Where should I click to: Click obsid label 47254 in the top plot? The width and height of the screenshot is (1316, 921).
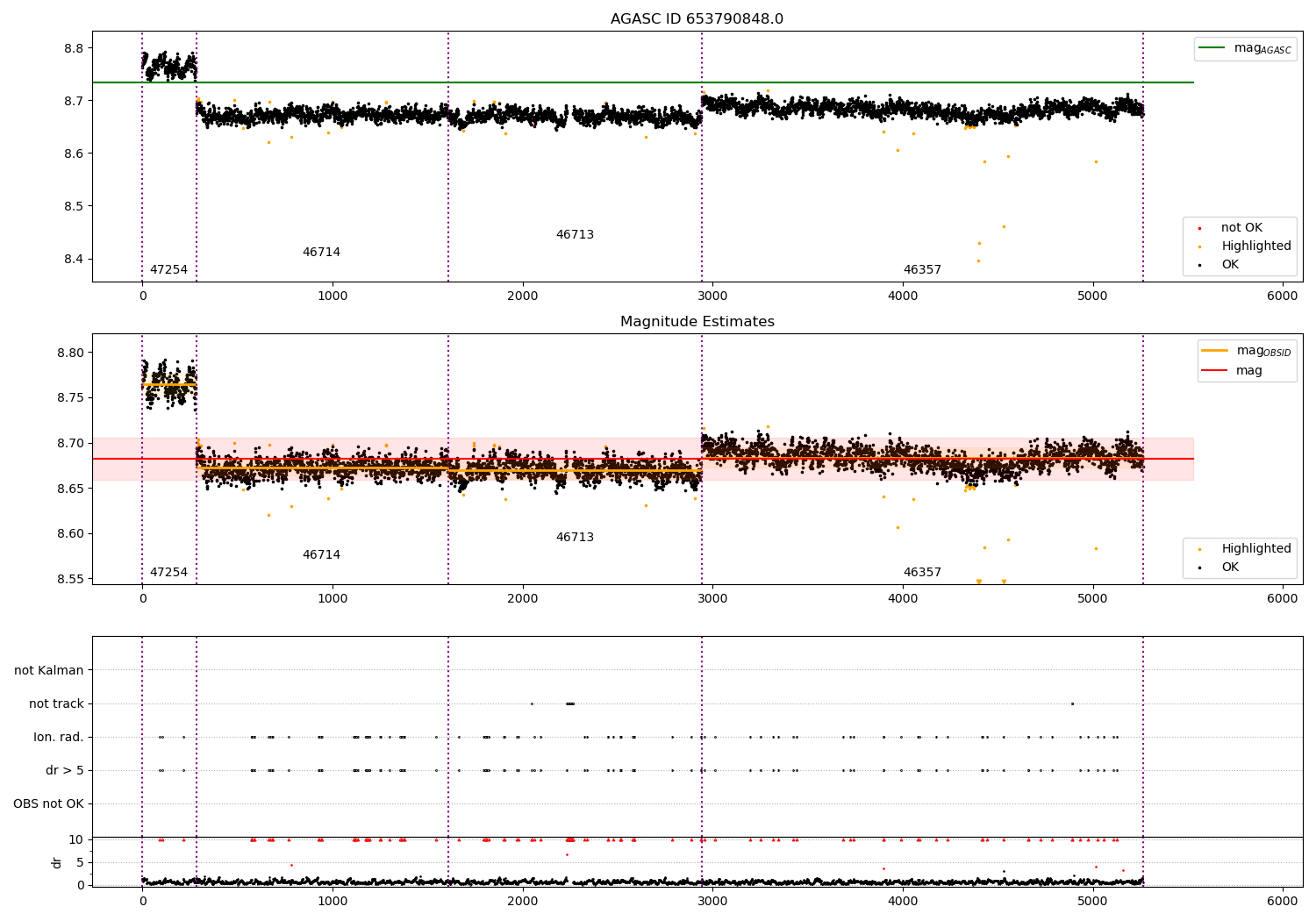pos(168,270)
